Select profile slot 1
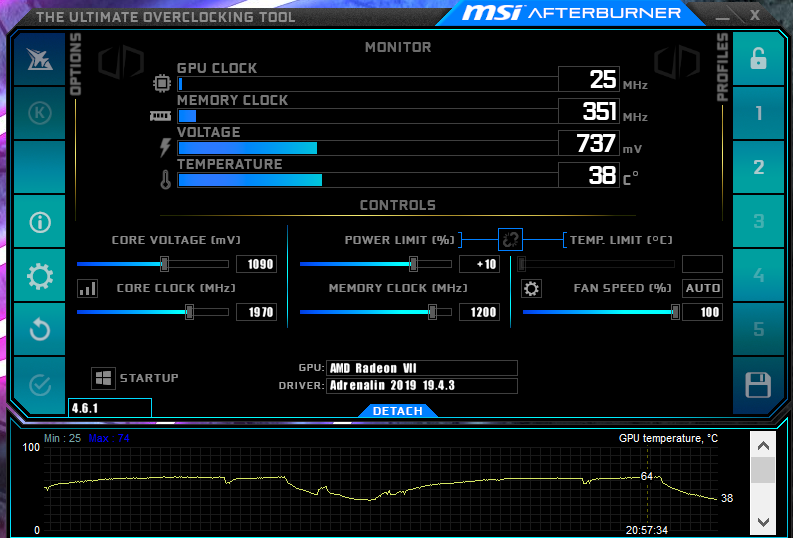This screenshot has width=793, height=538. [758, 113]
